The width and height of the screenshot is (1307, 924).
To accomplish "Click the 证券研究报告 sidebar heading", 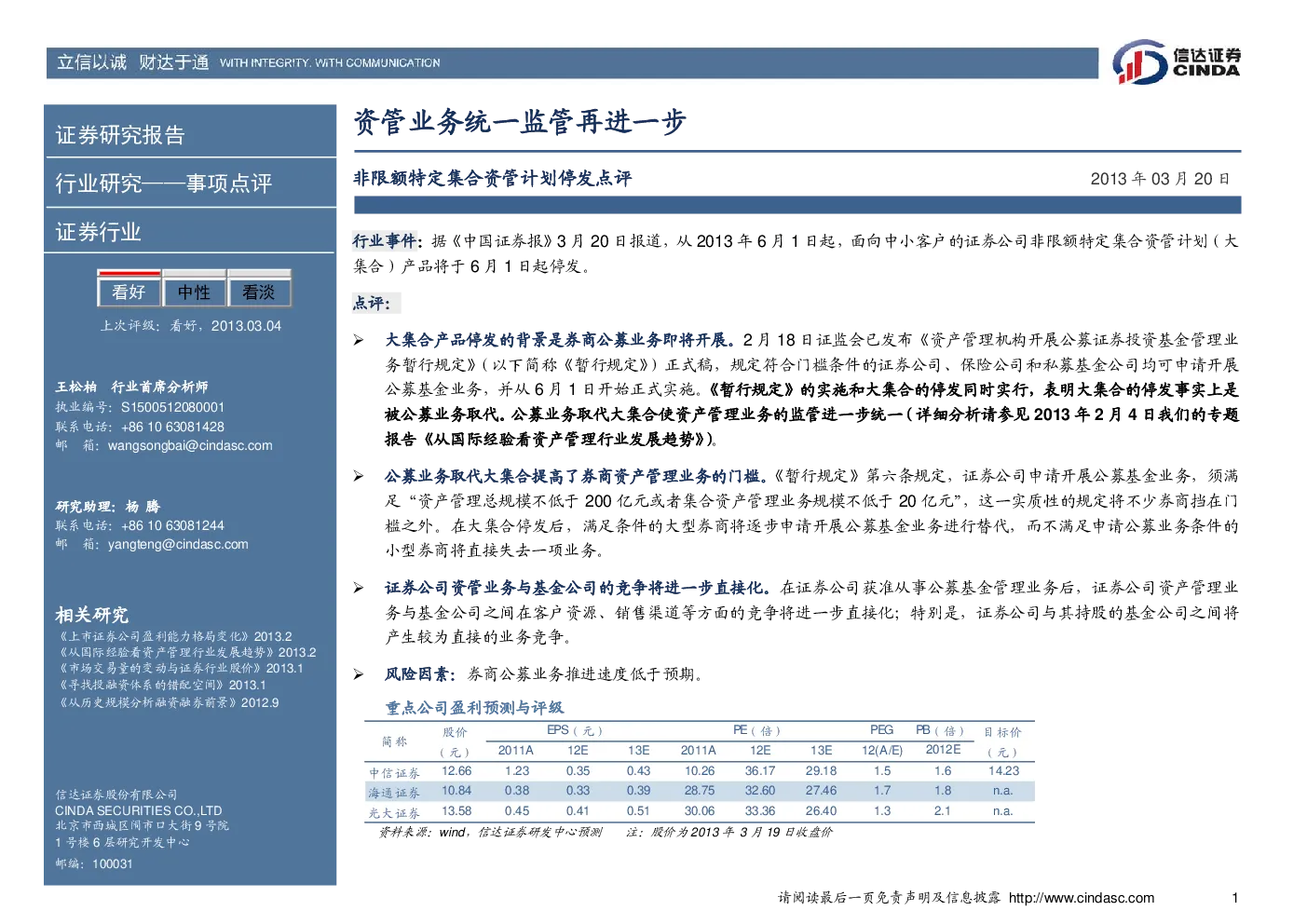I will click(x=120, y=135).
